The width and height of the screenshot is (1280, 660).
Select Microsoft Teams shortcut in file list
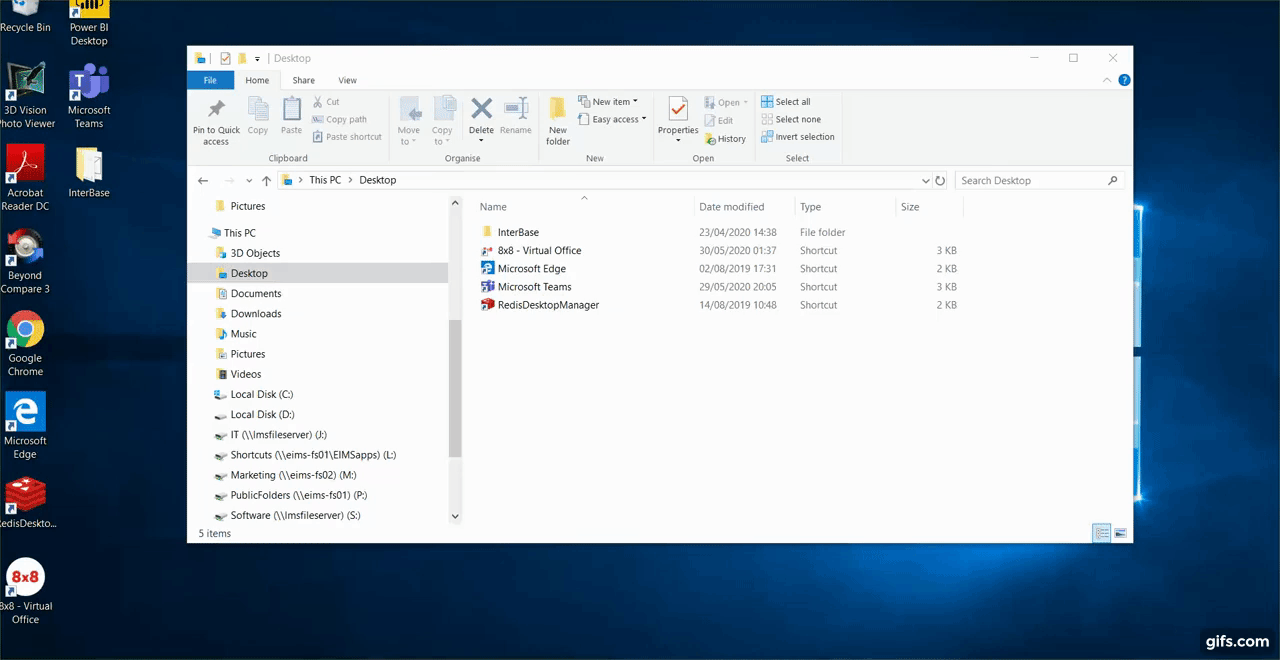[534, 287]
